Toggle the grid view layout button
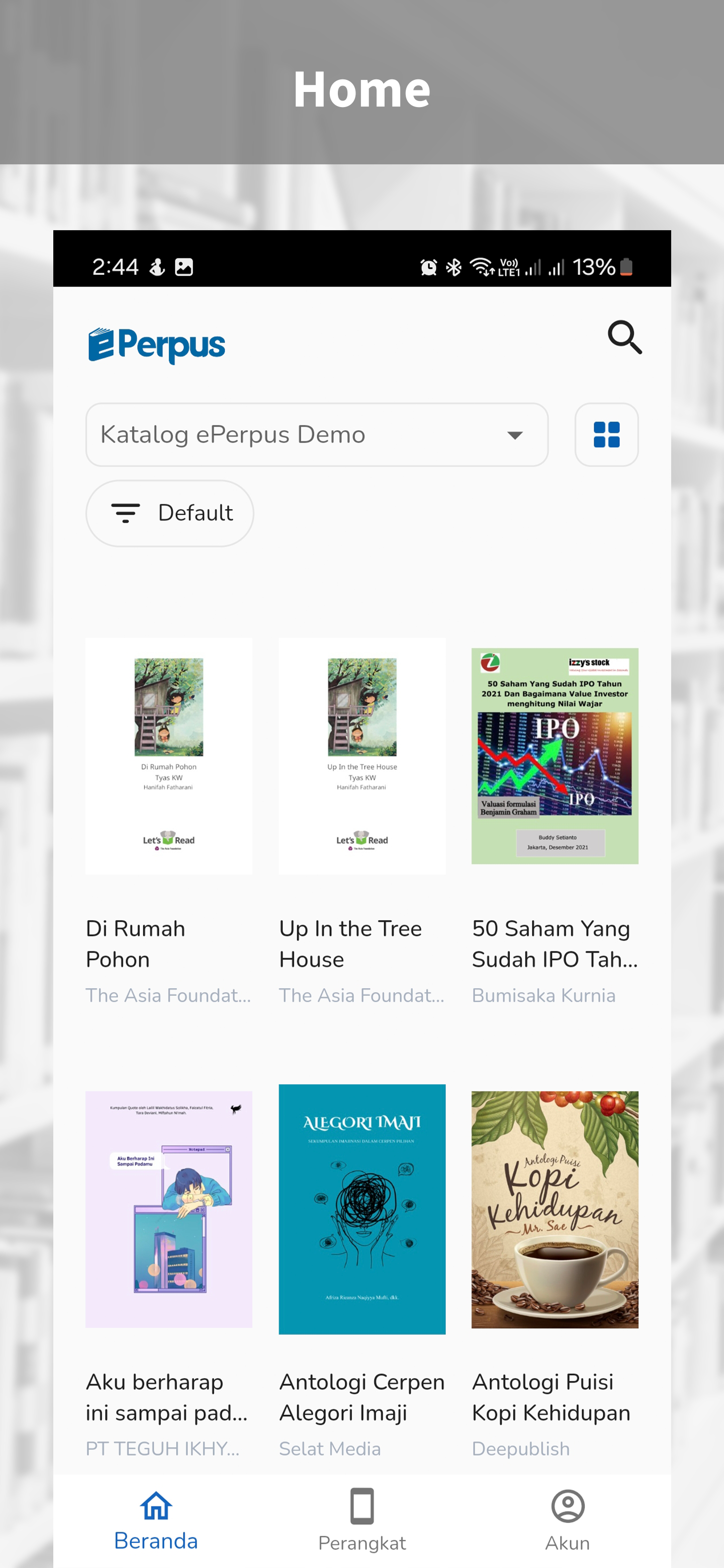 click(606, 435)
